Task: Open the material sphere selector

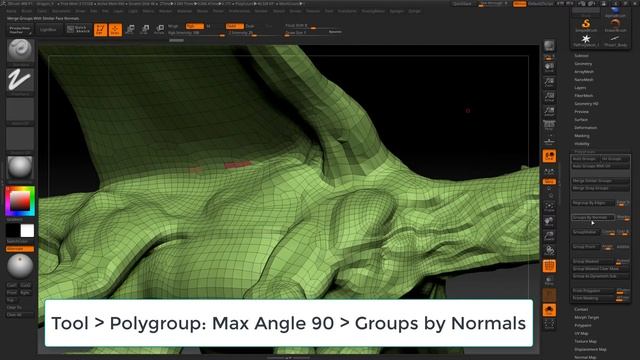Action: pyautogui.click(x=20, y=168)
